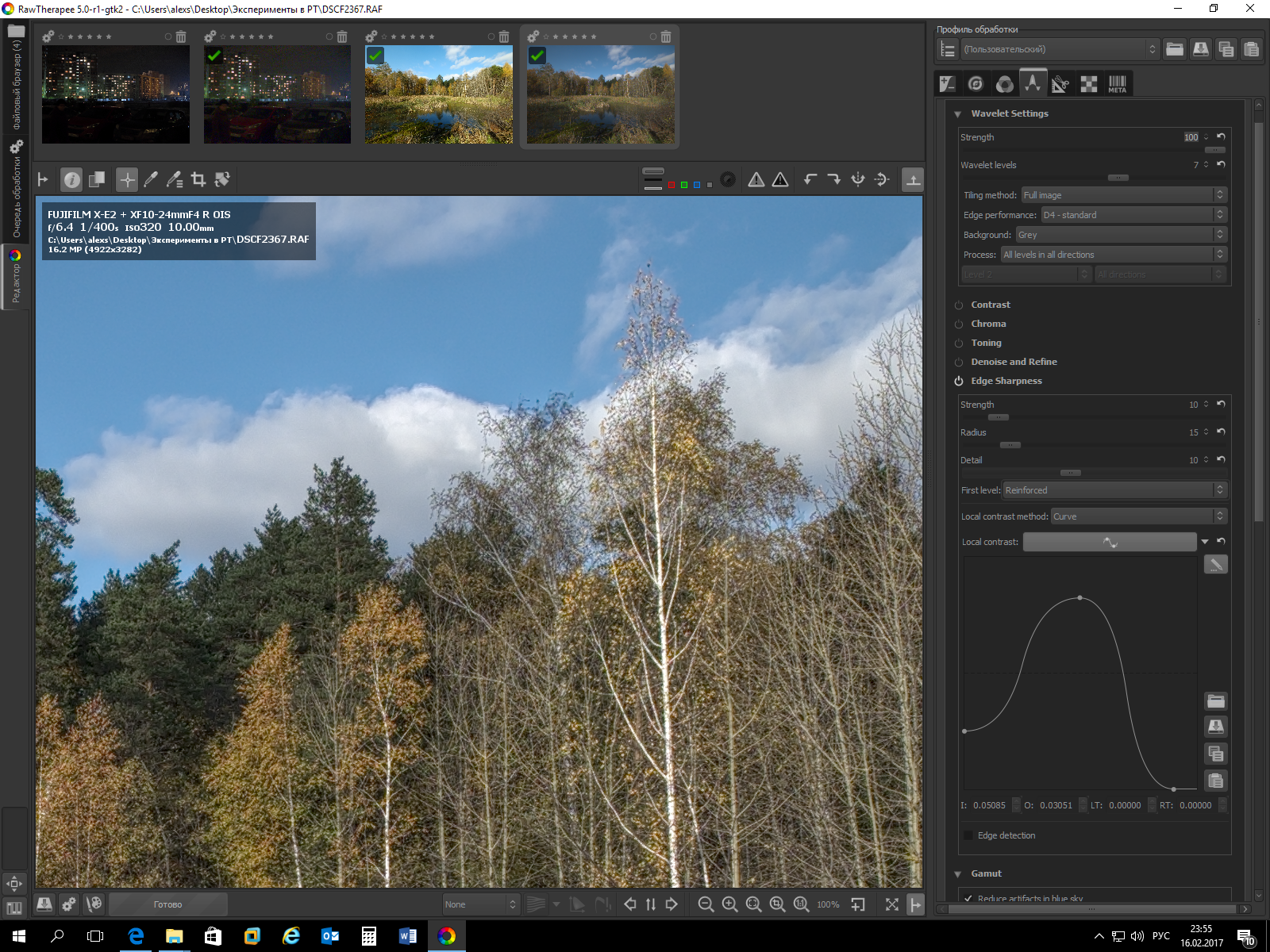Adjust the Wavelet levels slider
This screenshot has width=1270, height=952.
[x=1118, y=178]
